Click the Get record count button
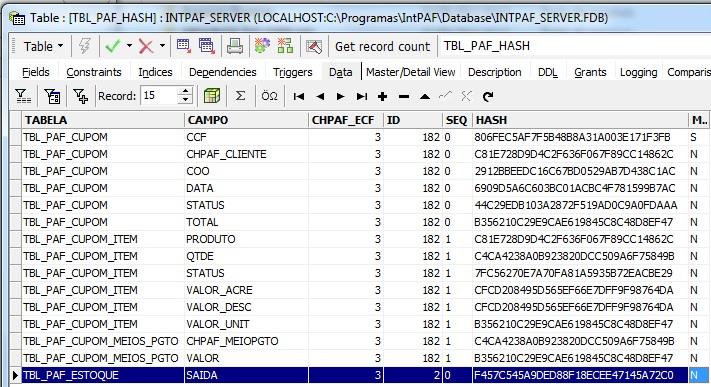The image size is (711, 387). (x=382, y=46)
